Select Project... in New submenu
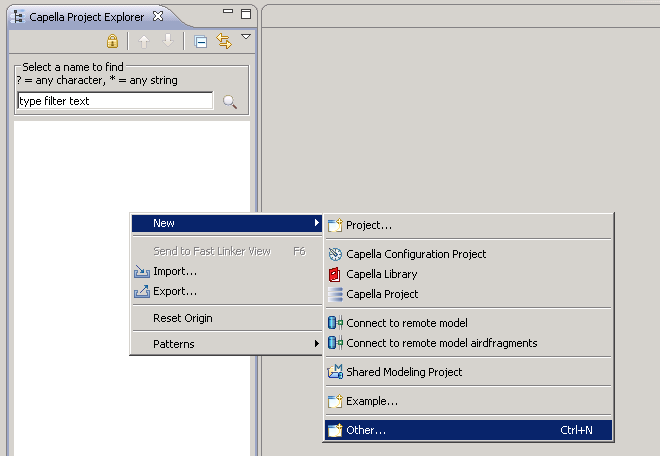 (468, 225)
